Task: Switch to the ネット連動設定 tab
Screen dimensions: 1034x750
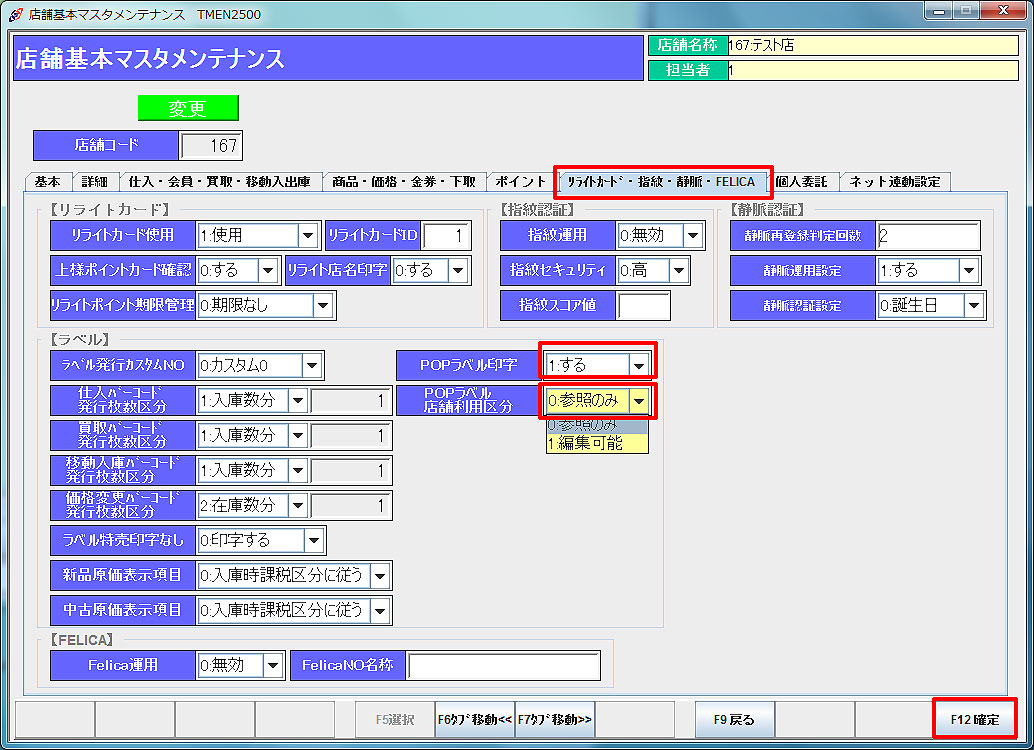Action: [895, 182]
